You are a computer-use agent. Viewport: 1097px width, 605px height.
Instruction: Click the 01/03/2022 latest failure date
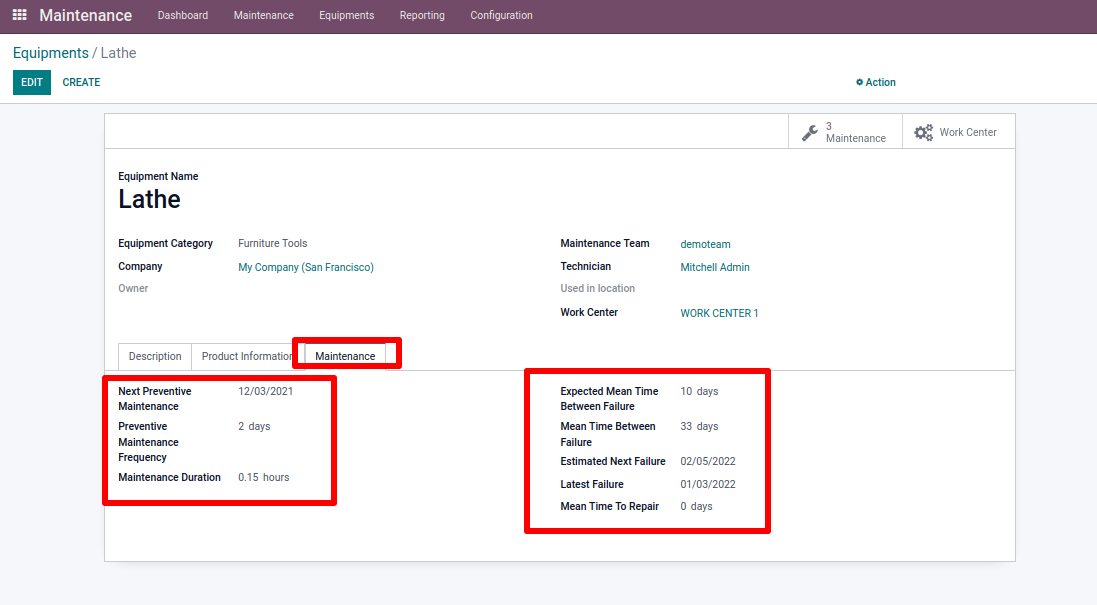(x=708, y=484)
